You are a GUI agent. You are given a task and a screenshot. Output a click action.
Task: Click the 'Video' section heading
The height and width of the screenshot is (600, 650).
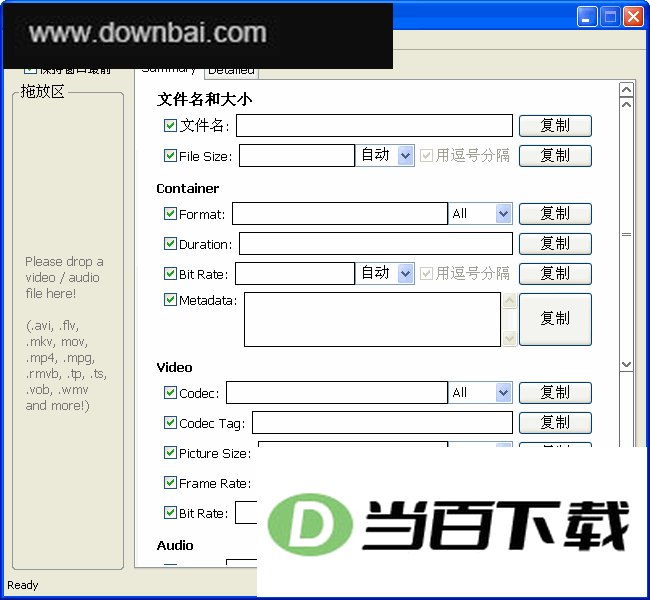pyautogui.click(x=175, y=367)
